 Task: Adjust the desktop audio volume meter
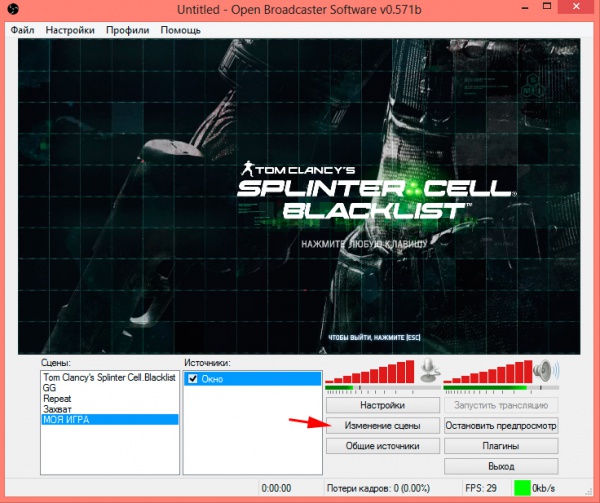(x=486, y=373)
